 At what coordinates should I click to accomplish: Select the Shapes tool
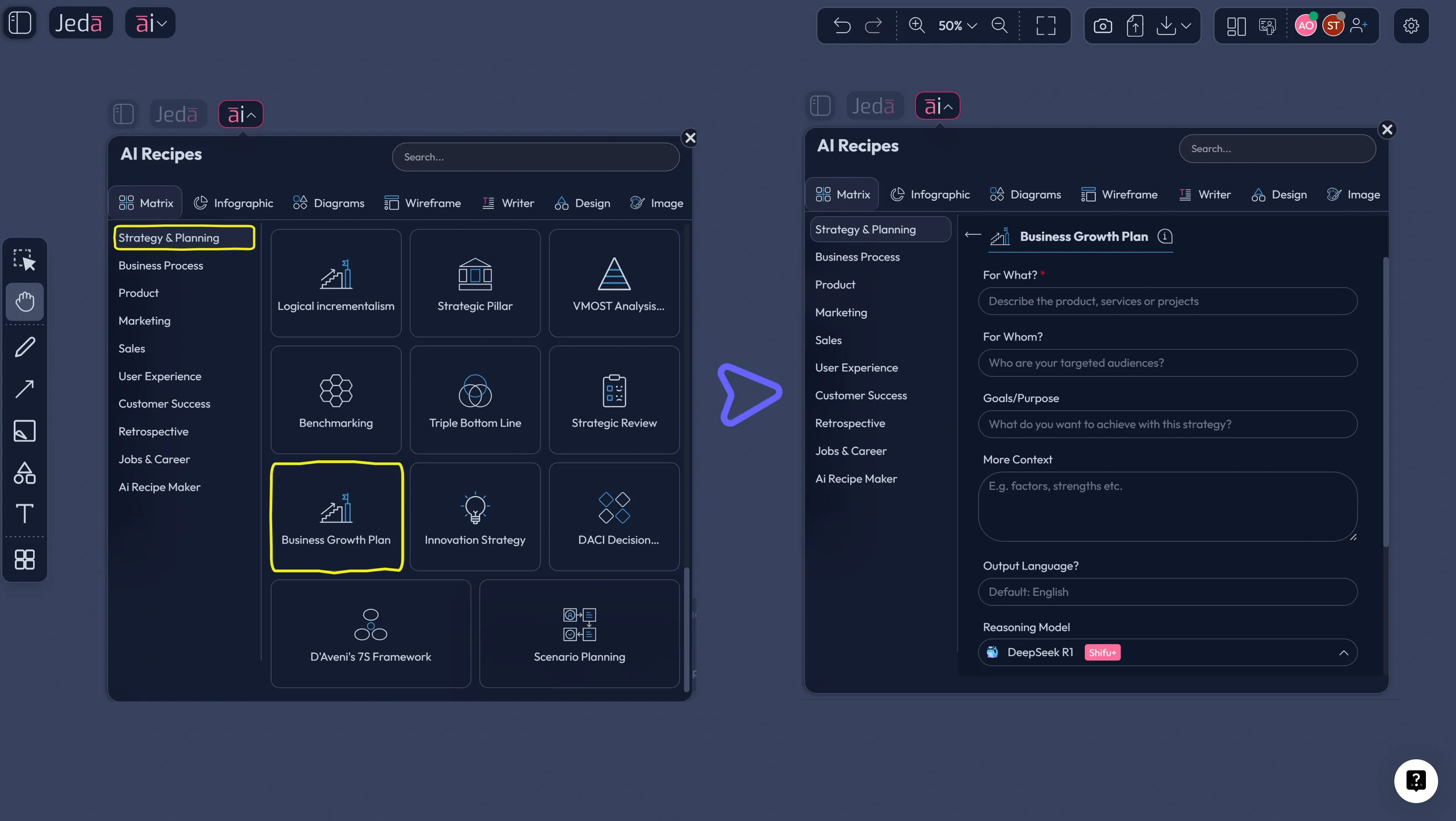click(x=25, y=473)
